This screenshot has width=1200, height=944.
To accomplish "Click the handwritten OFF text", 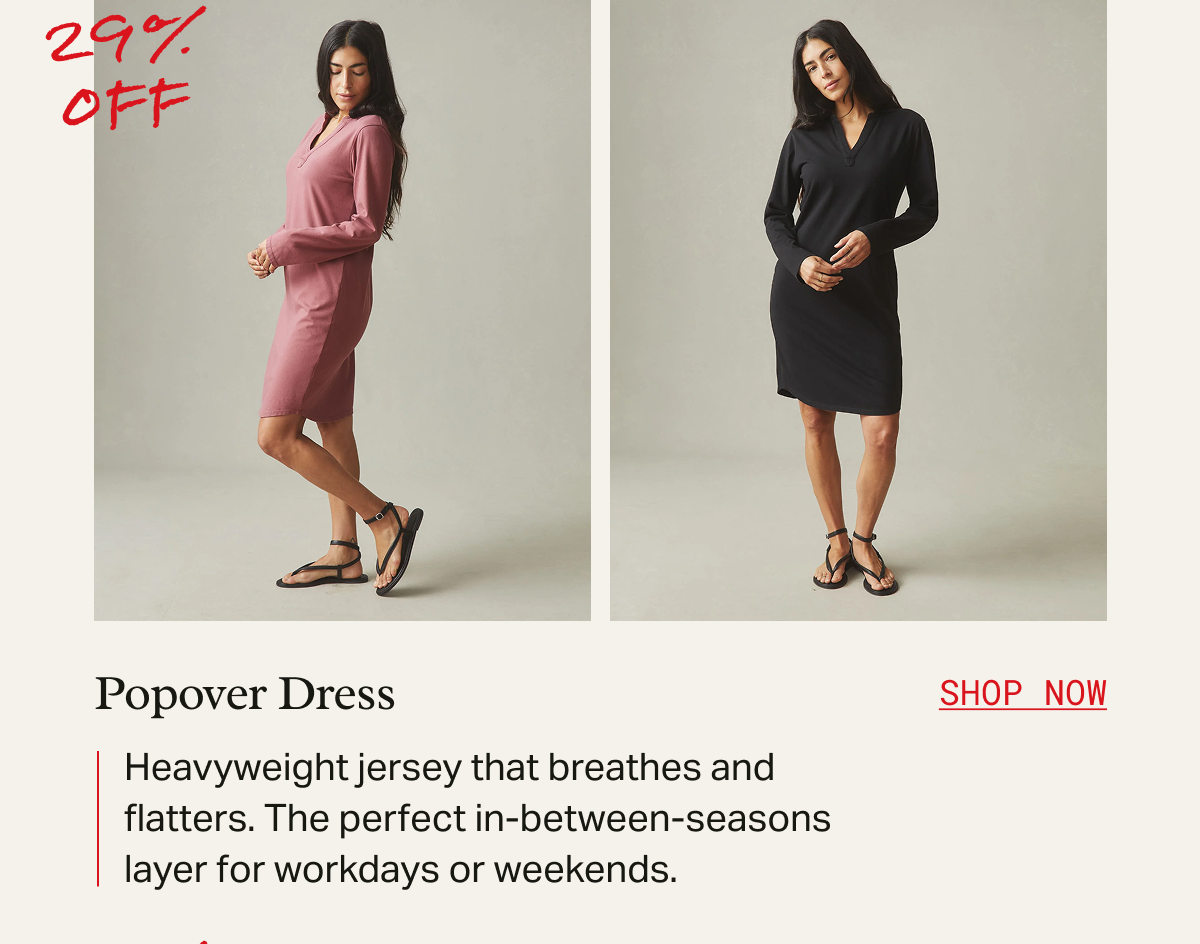I will (125, 104).
